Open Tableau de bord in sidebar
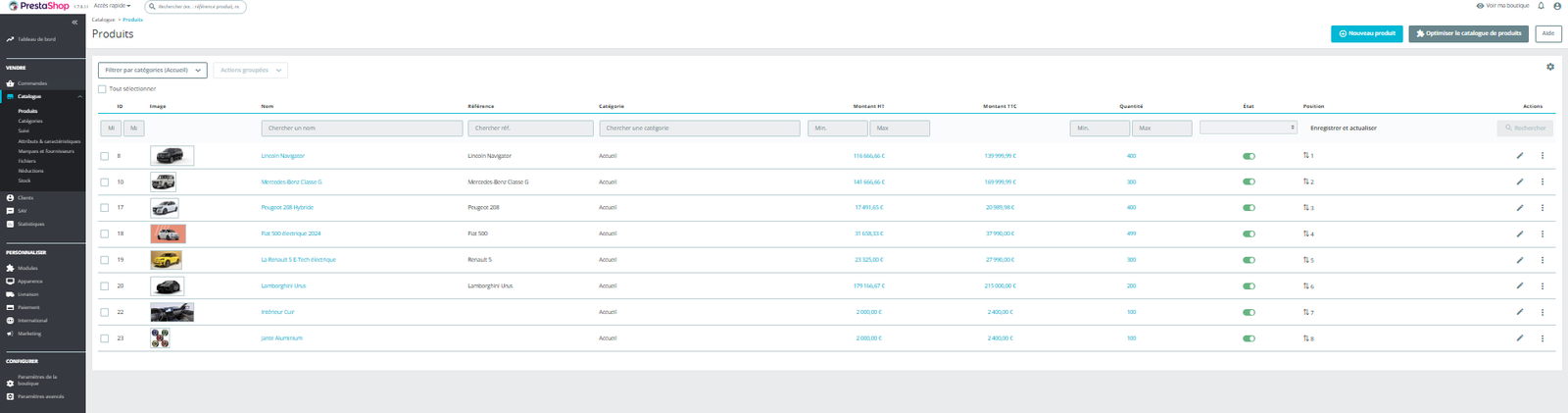This screenshot has width=1568, height=413. pyautogui.click(x=36, y=39)
